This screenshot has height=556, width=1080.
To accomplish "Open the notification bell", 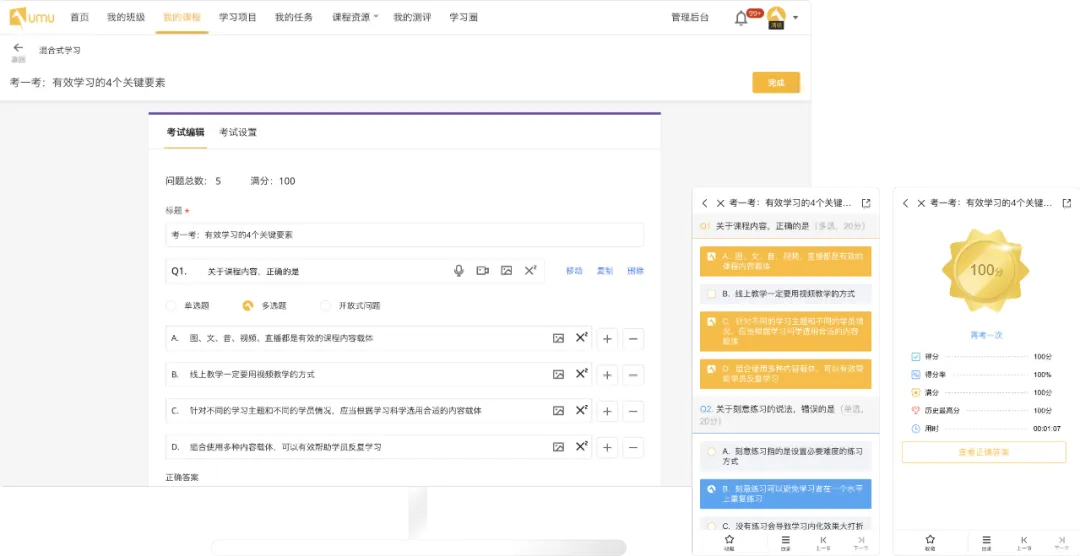I will point(741,18).
